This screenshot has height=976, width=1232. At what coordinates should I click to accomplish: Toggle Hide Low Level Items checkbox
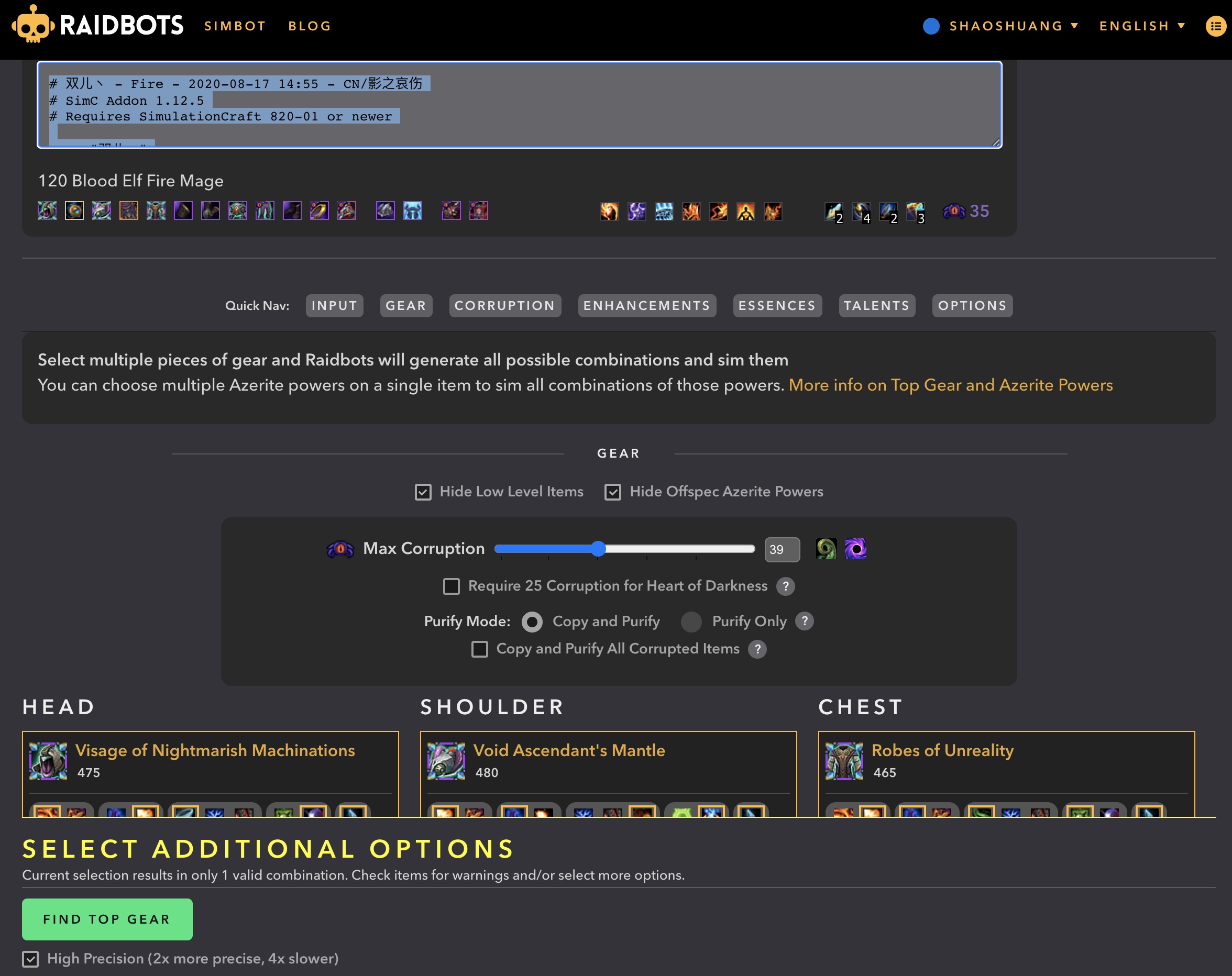click(x=423, y=492)
